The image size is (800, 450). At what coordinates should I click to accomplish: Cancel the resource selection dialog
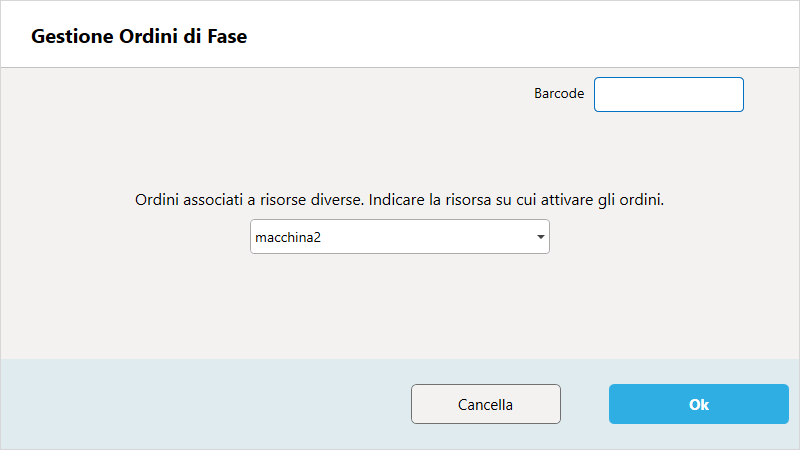[x=486, y=404]
